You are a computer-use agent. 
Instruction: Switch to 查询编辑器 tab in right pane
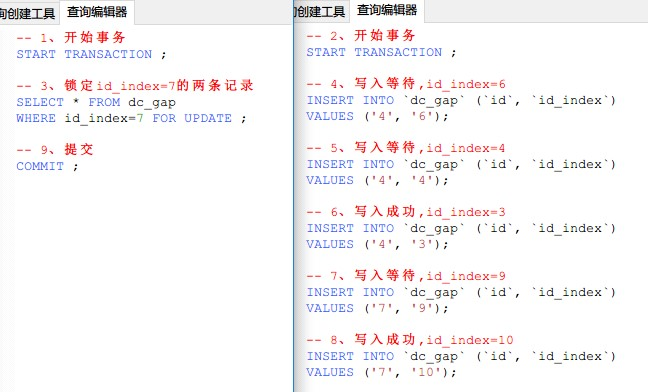tap(387, 10)
